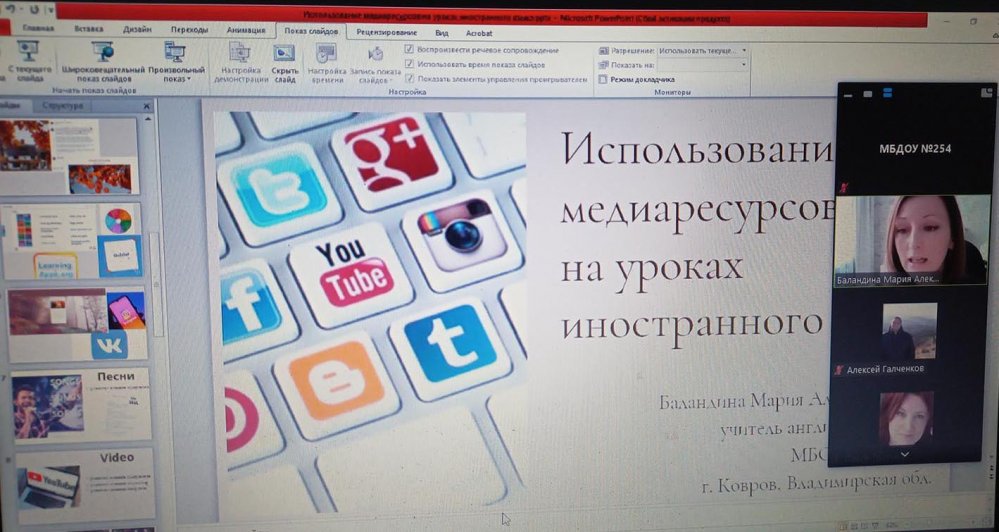The image size is (999, 532).
Task: Select Баландина Мария video tile in Zoom
Action: 912,240
